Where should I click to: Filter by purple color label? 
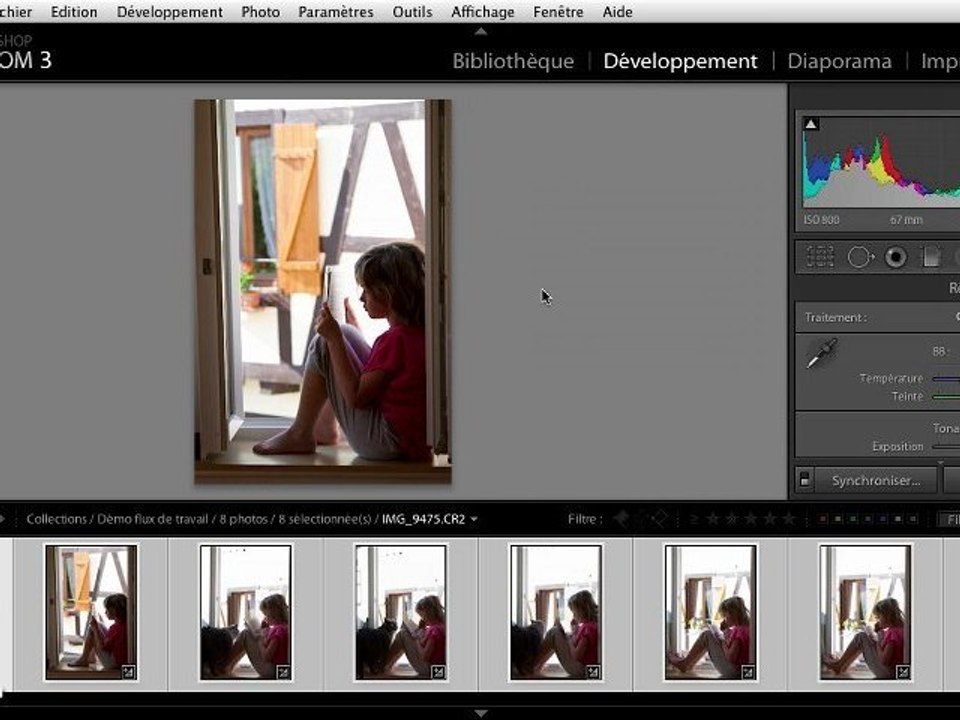pos(883,519)
